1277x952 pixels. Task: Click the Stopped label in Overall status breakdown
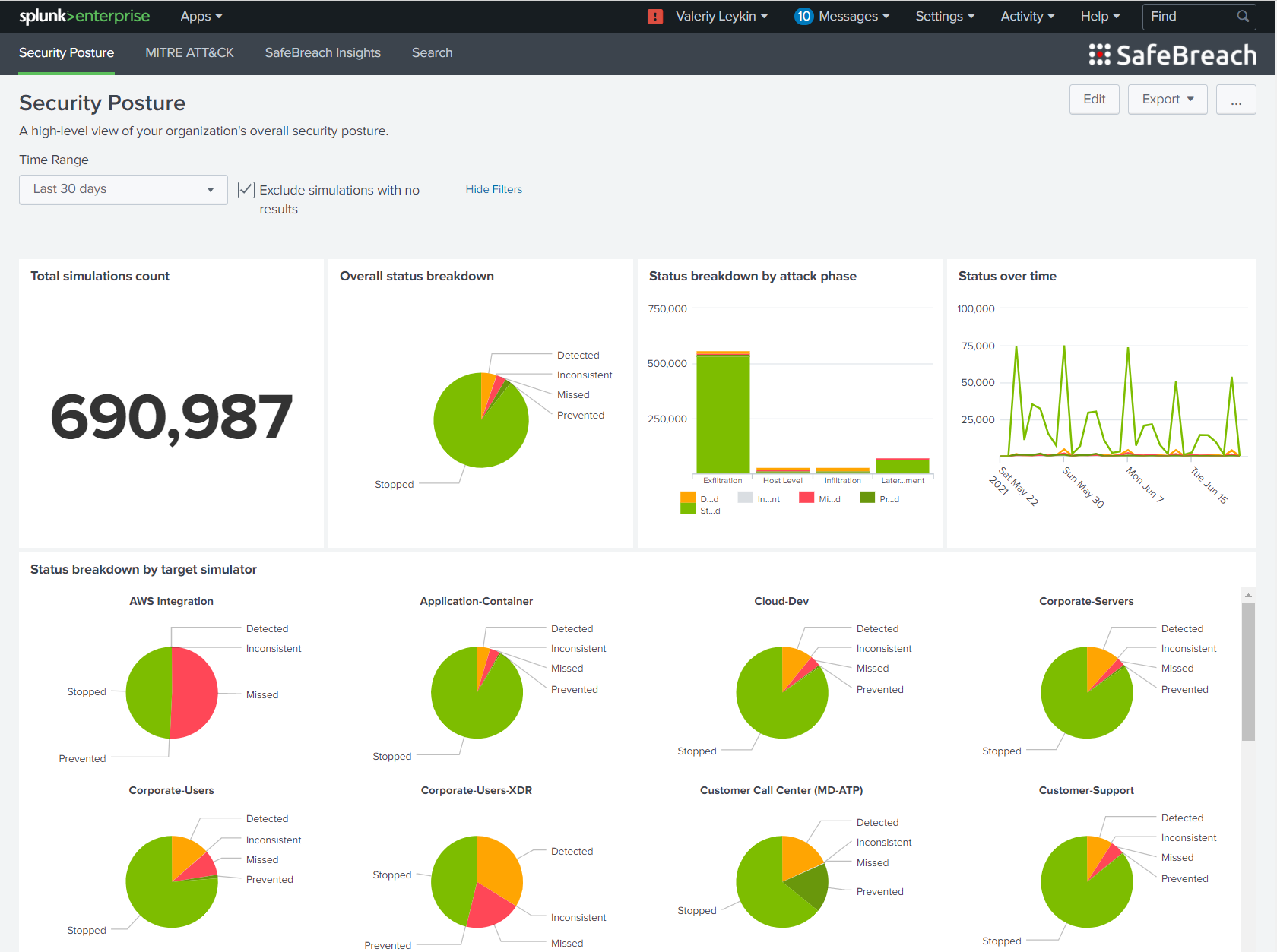point(394,484)
